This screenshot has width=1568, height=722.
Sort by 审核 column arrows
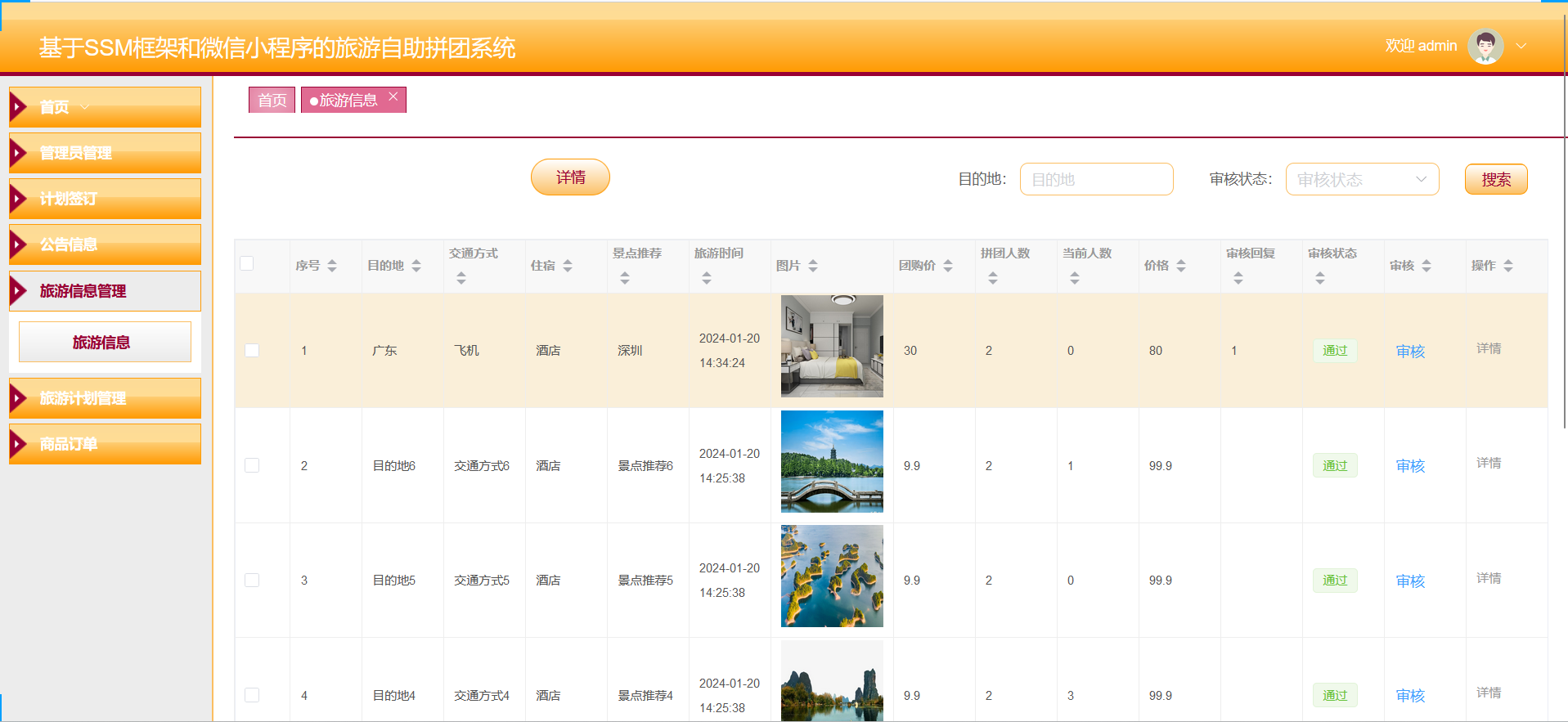tap(1426, 266)
